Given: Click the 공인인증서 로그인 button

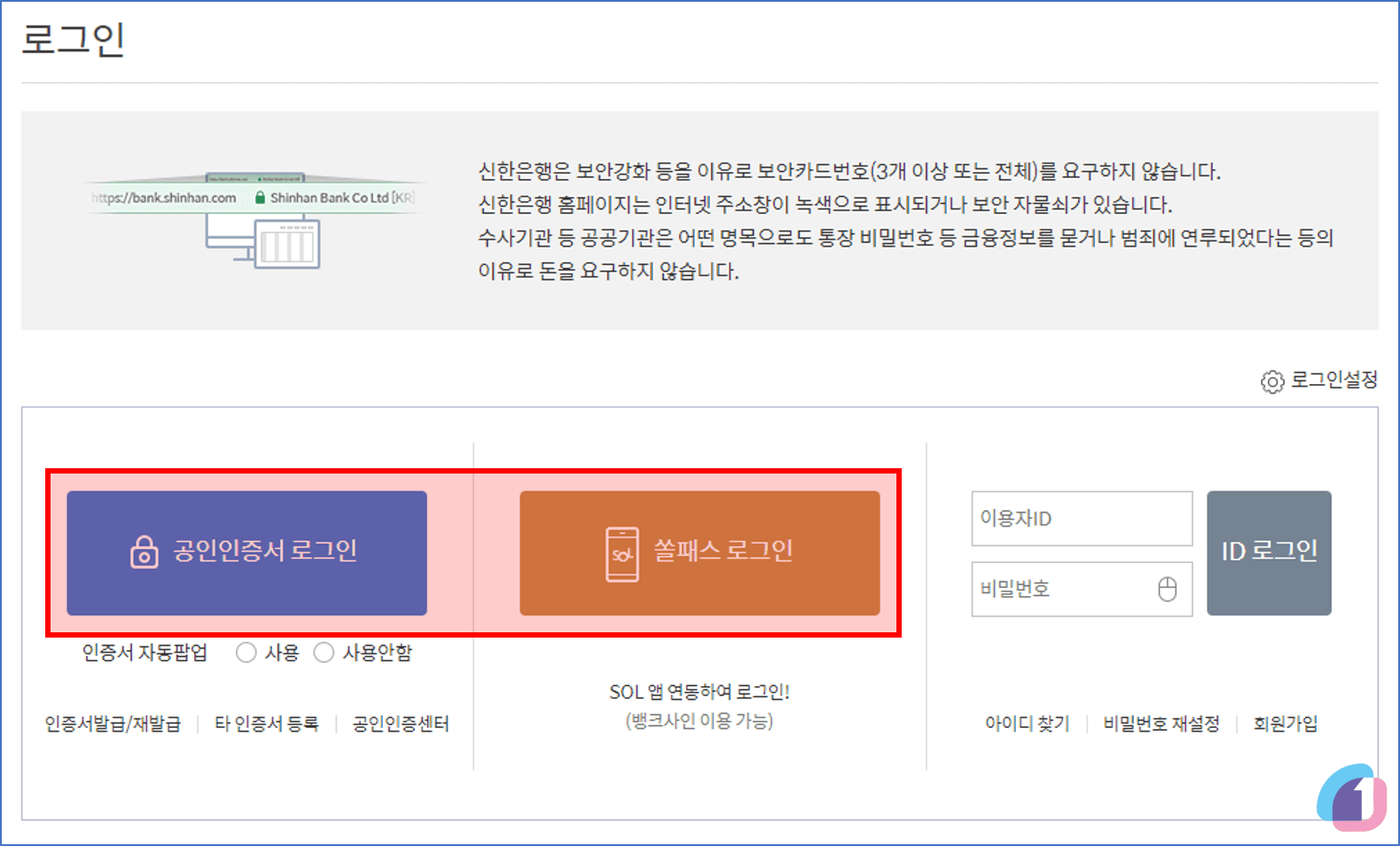Looking at the screenshot, I should tap(246, 552).
